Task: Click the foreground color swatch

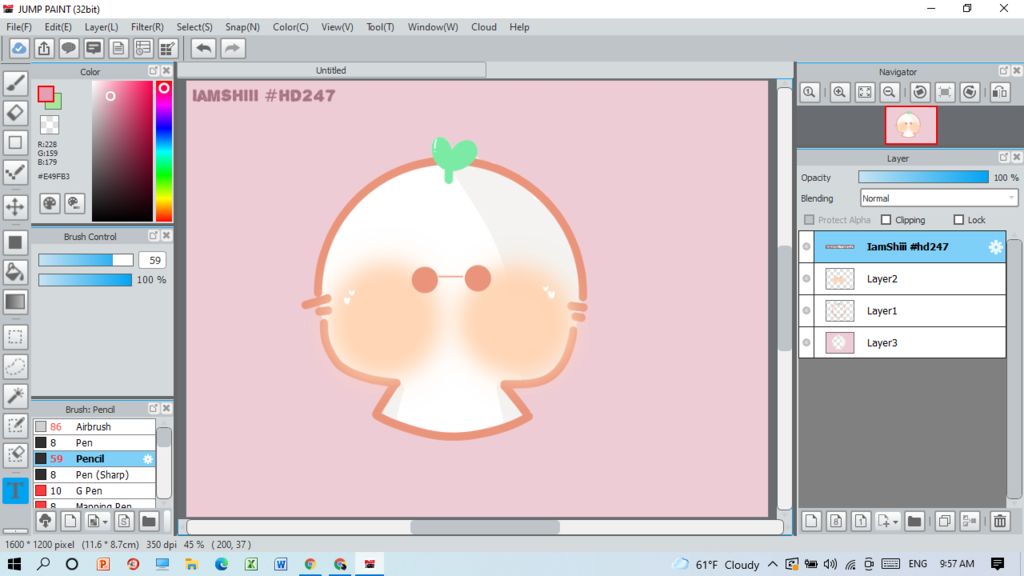Action: [46, 95]
